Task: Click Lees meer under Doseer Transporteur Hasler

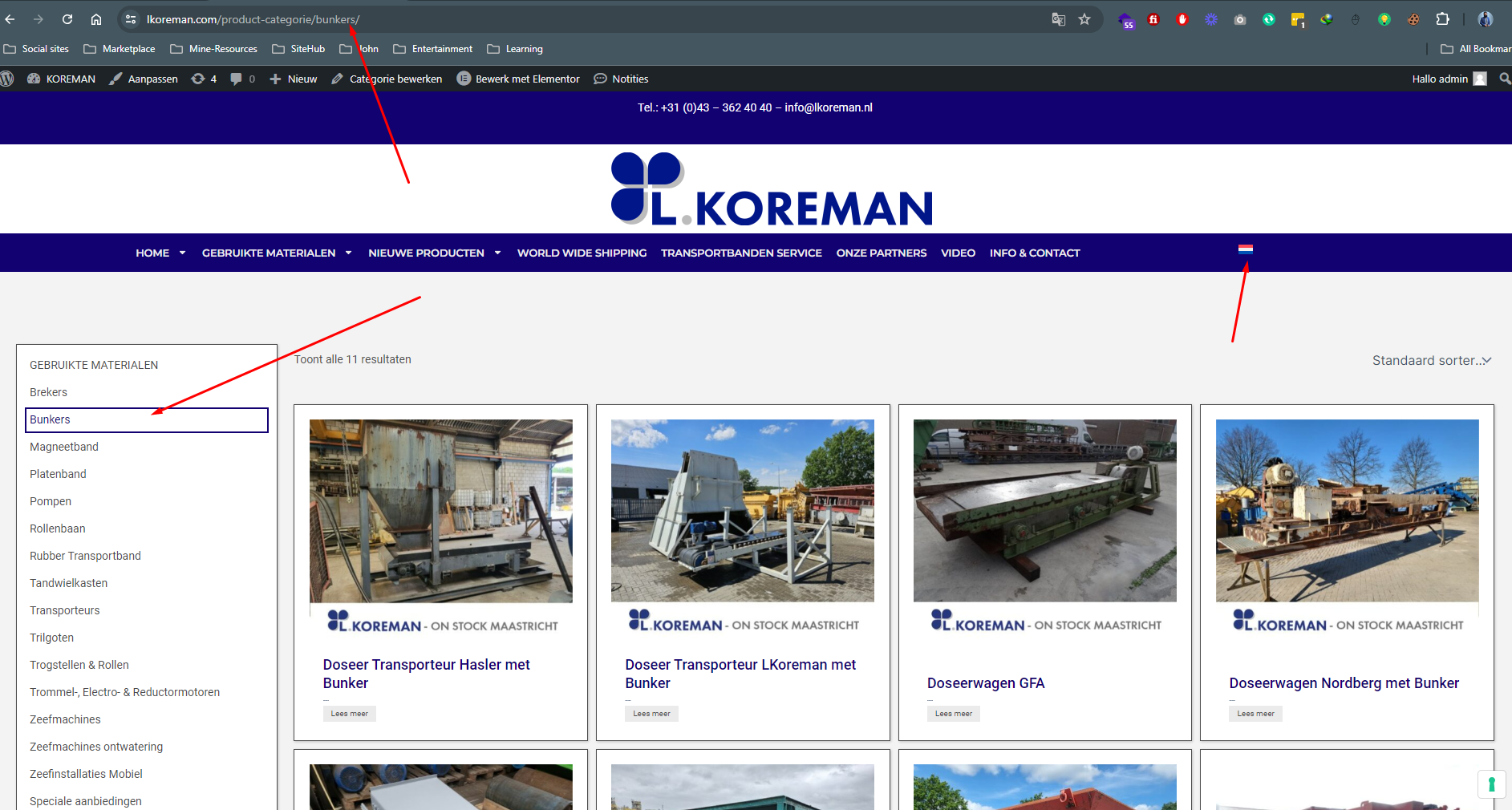Action: tap(349, 714)
